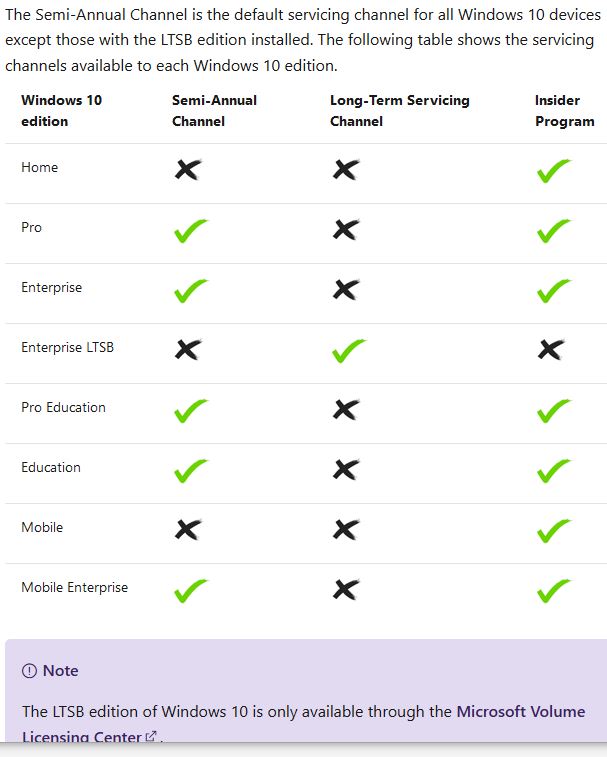Click the Home Insider Program green checkmark
Viewport: 607px width, 757px height.
[553, 171]
